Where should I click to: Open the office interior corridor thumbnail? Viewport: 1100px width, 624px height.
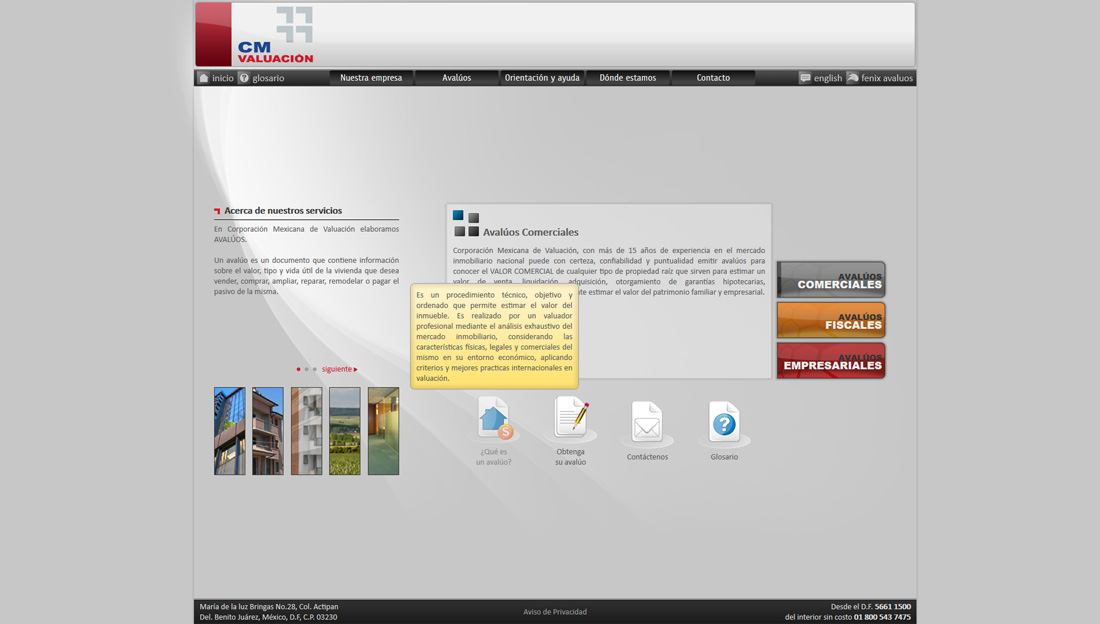pyautogui.click(x=383, y=431)
